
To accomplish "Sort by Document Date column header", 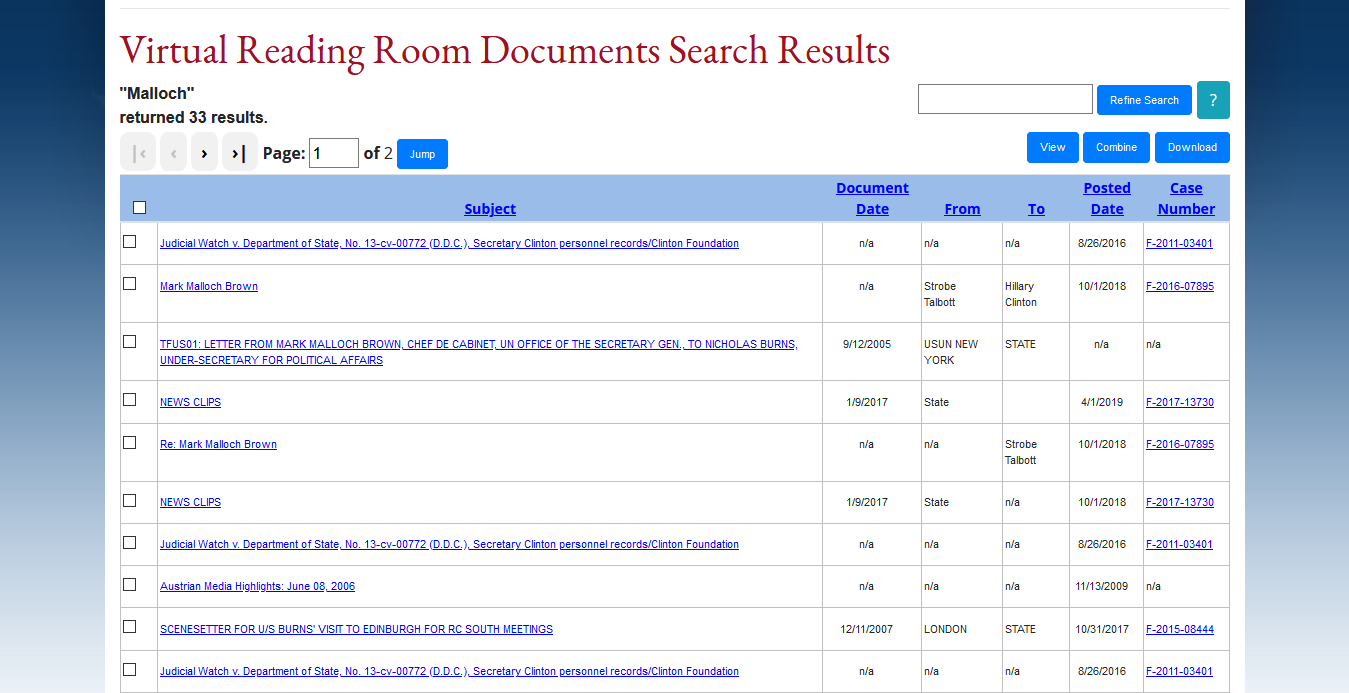I will click(872, 198).
